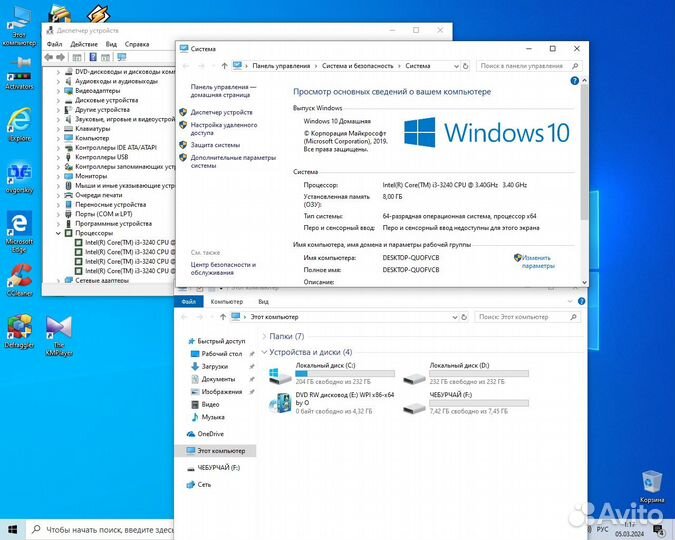The width and height of the screenshot is (675, 540).
Task: Open Local Disk (C:) drive
Action: point(331,373)
